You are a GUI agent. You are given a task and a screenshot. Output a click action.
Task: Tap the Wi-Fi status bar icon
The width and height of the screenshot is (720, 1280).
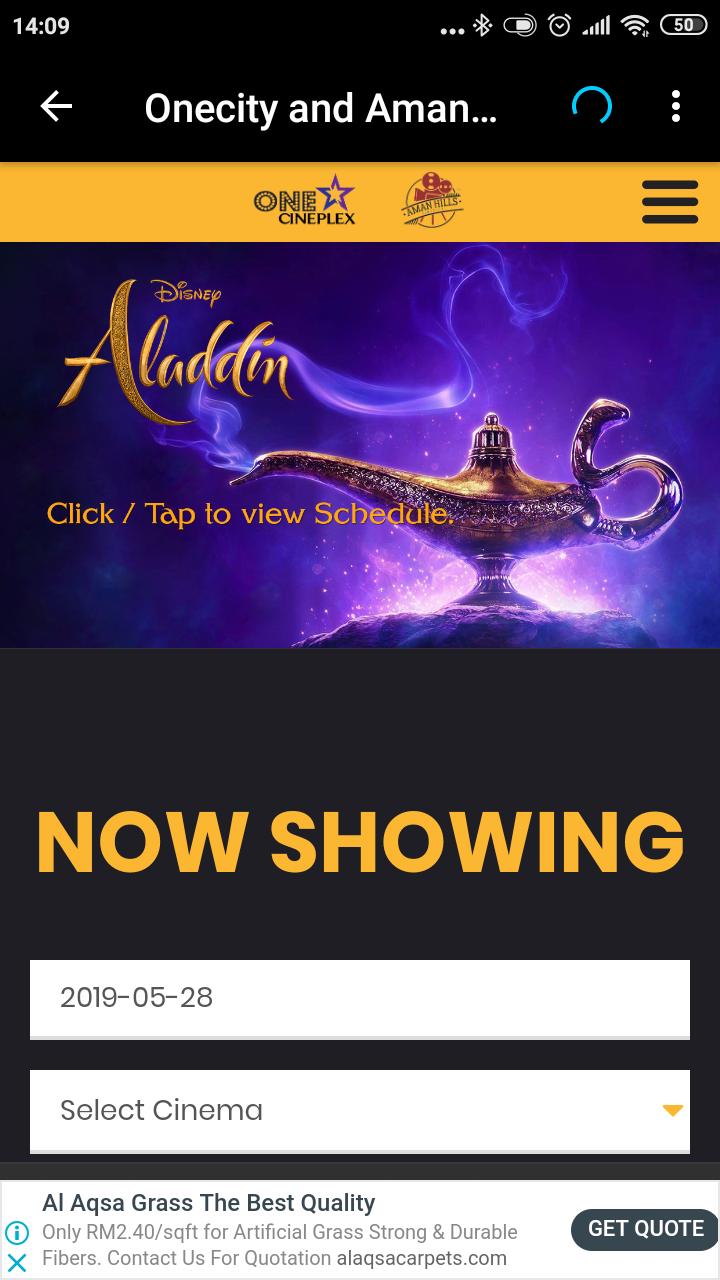[x=635, y=26]
